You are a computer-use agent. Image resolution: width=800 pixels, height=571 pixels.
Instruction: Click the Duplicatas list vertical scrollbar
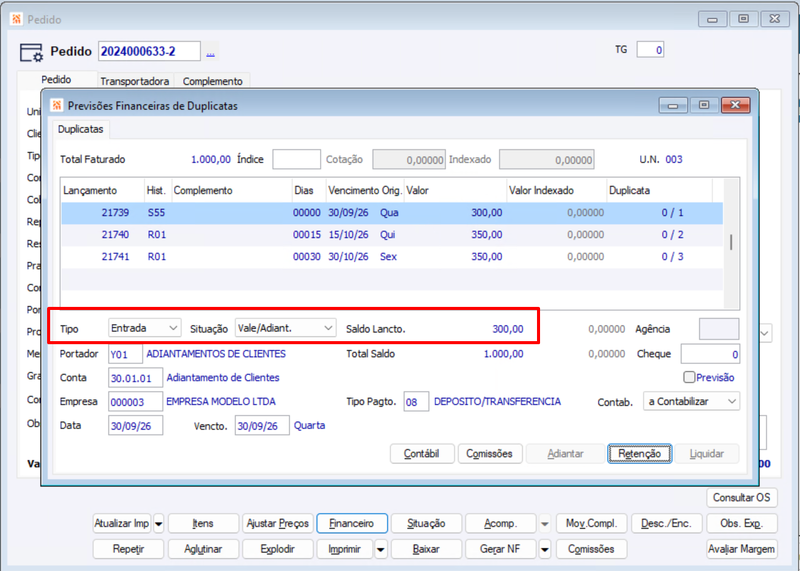click(731, 243)
